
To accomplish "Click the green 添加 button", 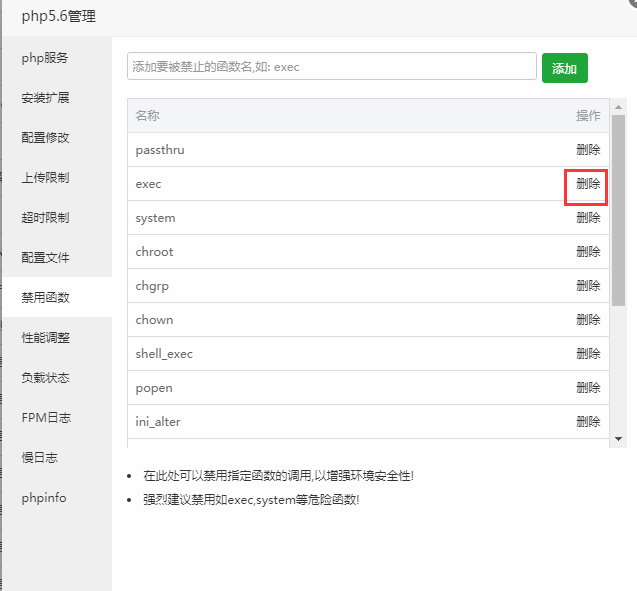I will click(x=565, y=68).
